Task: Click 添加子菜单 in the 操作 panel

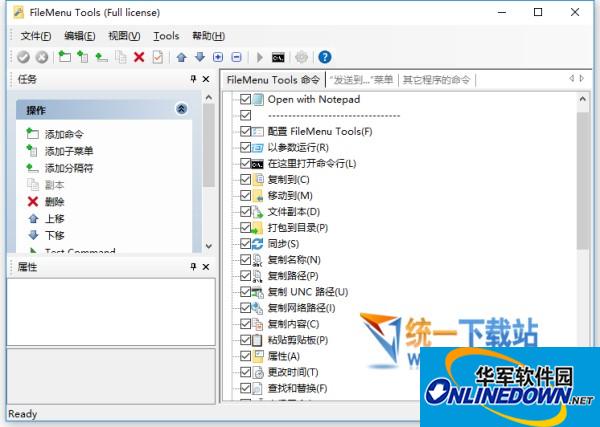Action: pos(69,151)
